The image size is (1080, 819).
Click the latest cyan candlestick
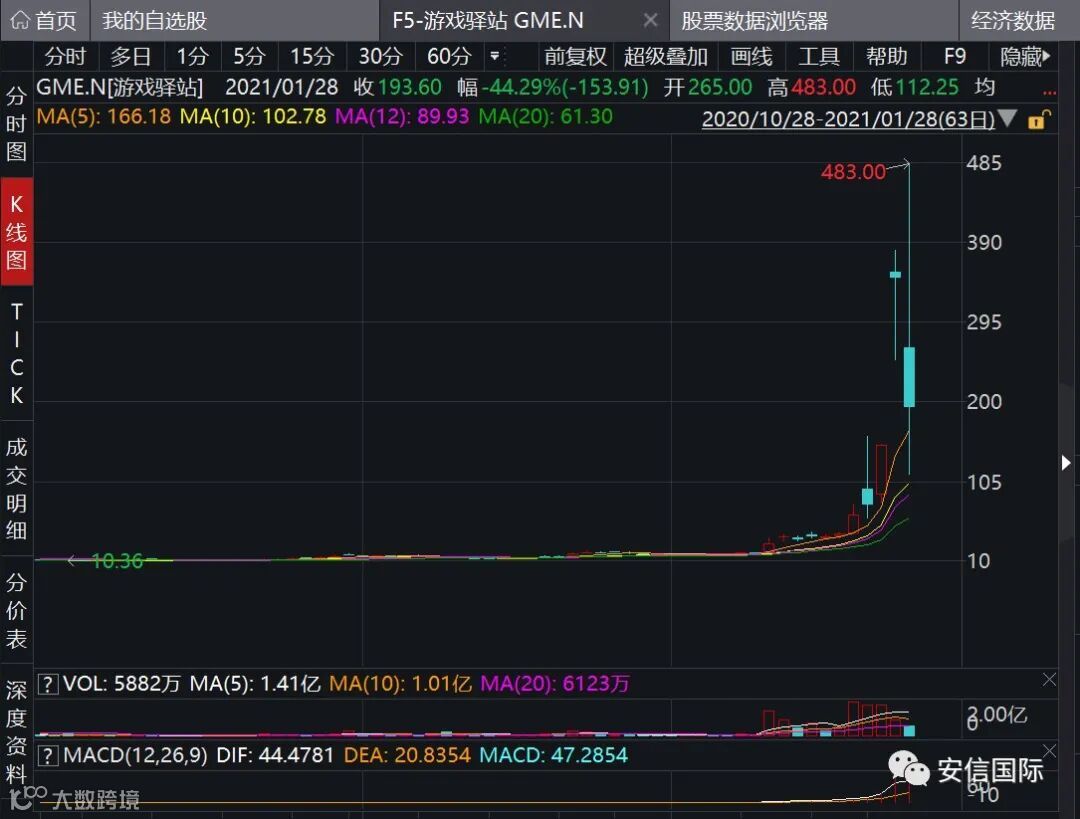909,376
